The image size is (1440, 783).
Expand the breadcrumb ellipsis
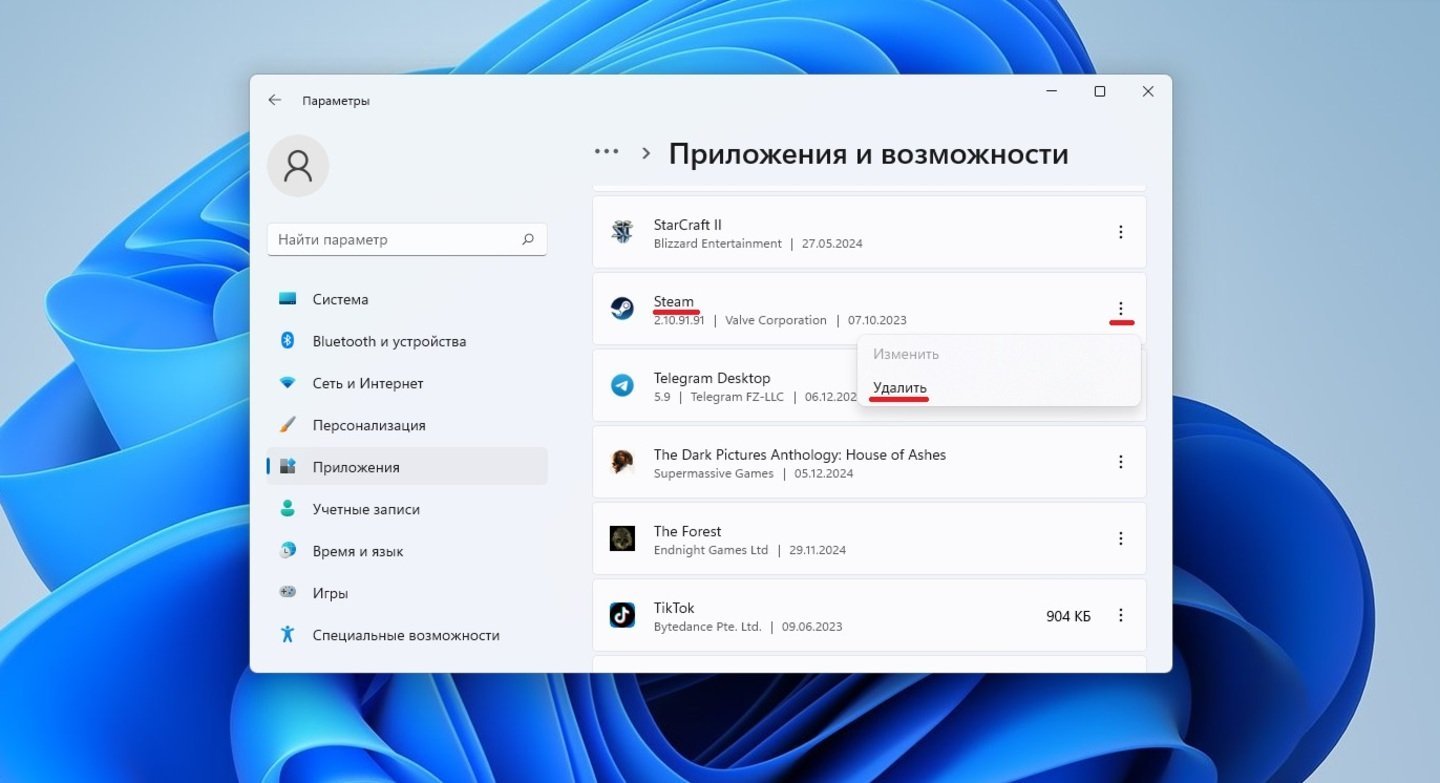(x=606, y=152)
